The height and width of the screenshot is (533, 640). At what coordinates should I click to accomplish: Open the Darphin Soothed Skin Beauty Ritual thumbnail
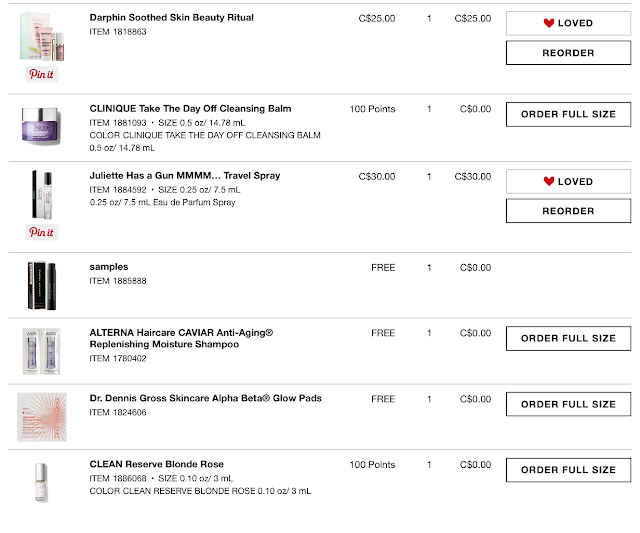(42, 36)
